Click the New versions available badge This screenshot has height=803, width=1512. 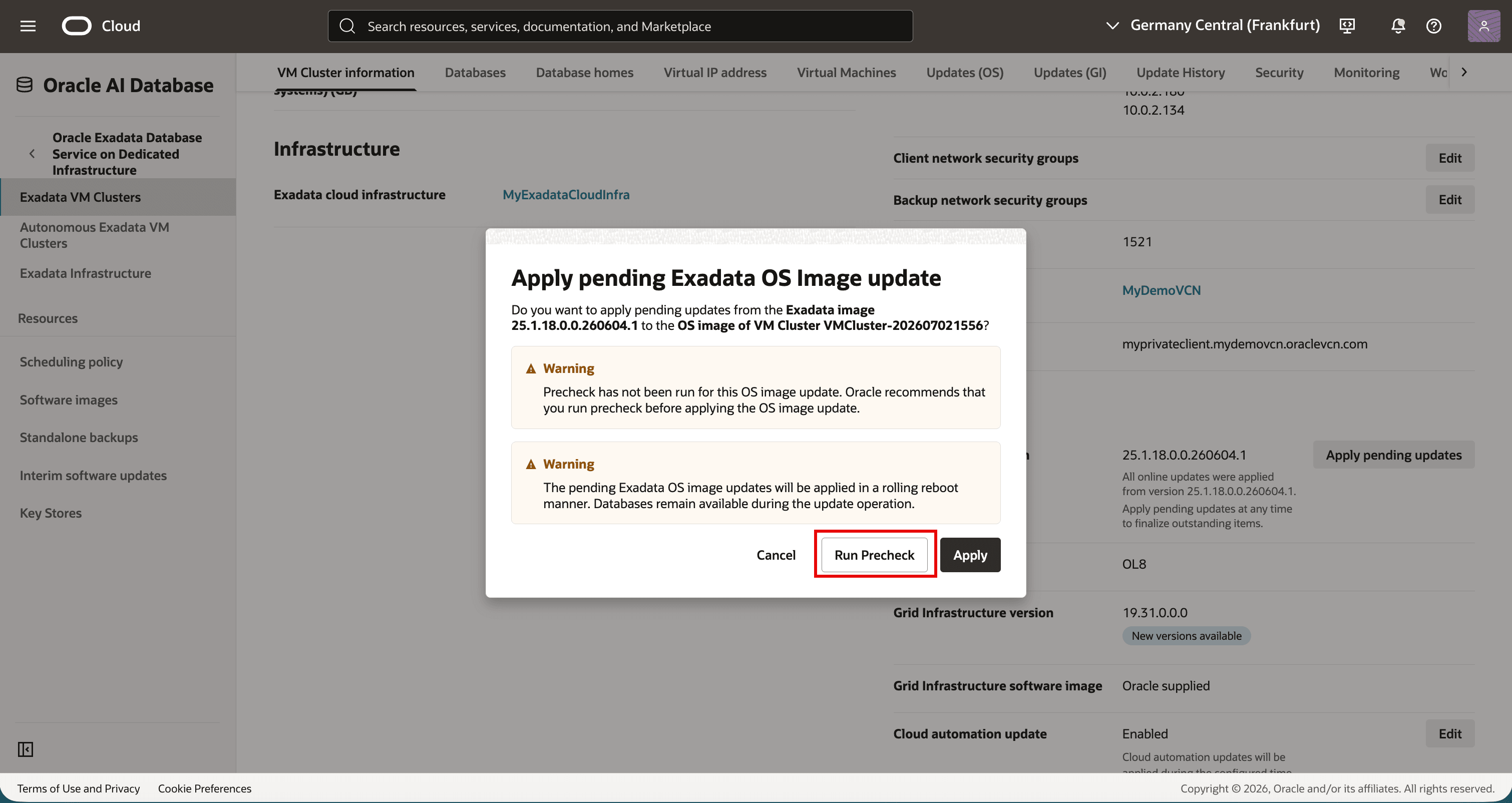tap(1186, 636)
